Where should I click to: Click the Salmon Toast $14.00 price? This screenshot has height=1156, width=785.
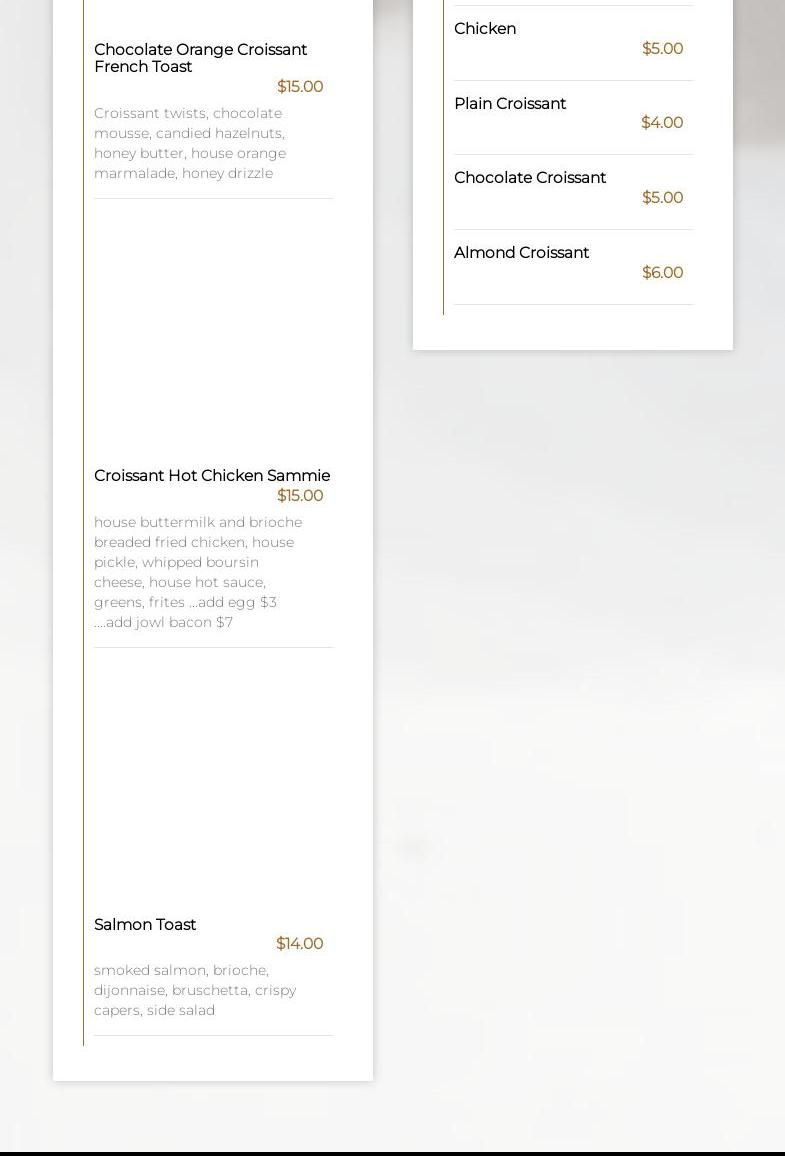pos(299,944)
